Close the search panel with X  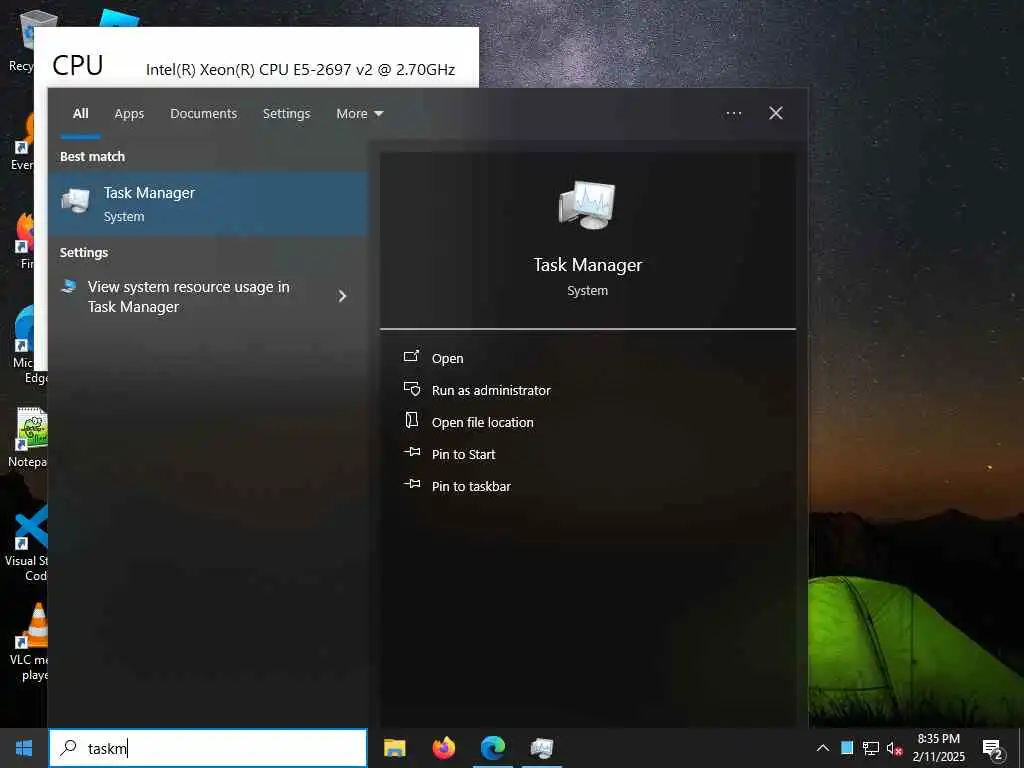pyautogui.click(x=776, y=114)
